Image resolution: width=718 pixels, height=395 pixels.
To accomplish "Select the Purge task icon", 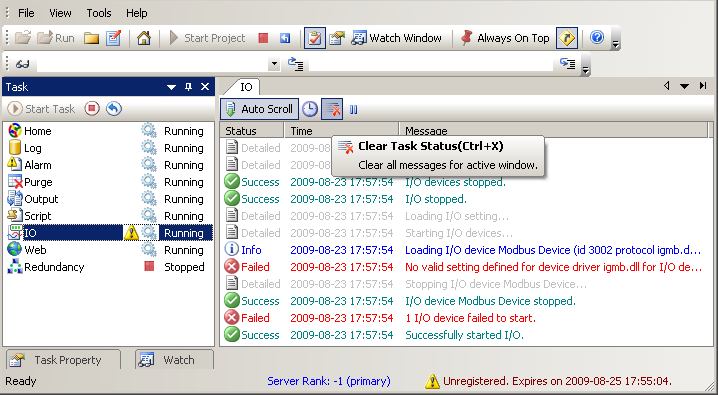I will [15, 182].
